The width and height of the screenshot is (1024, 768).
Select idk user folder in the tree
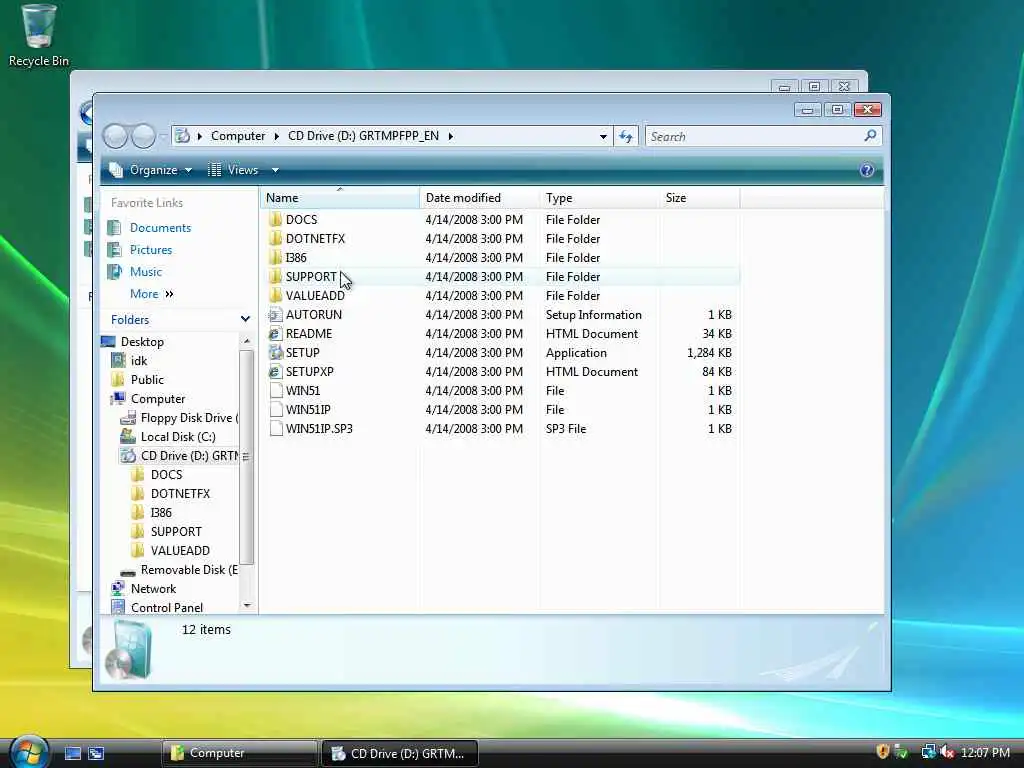[138, 360]
